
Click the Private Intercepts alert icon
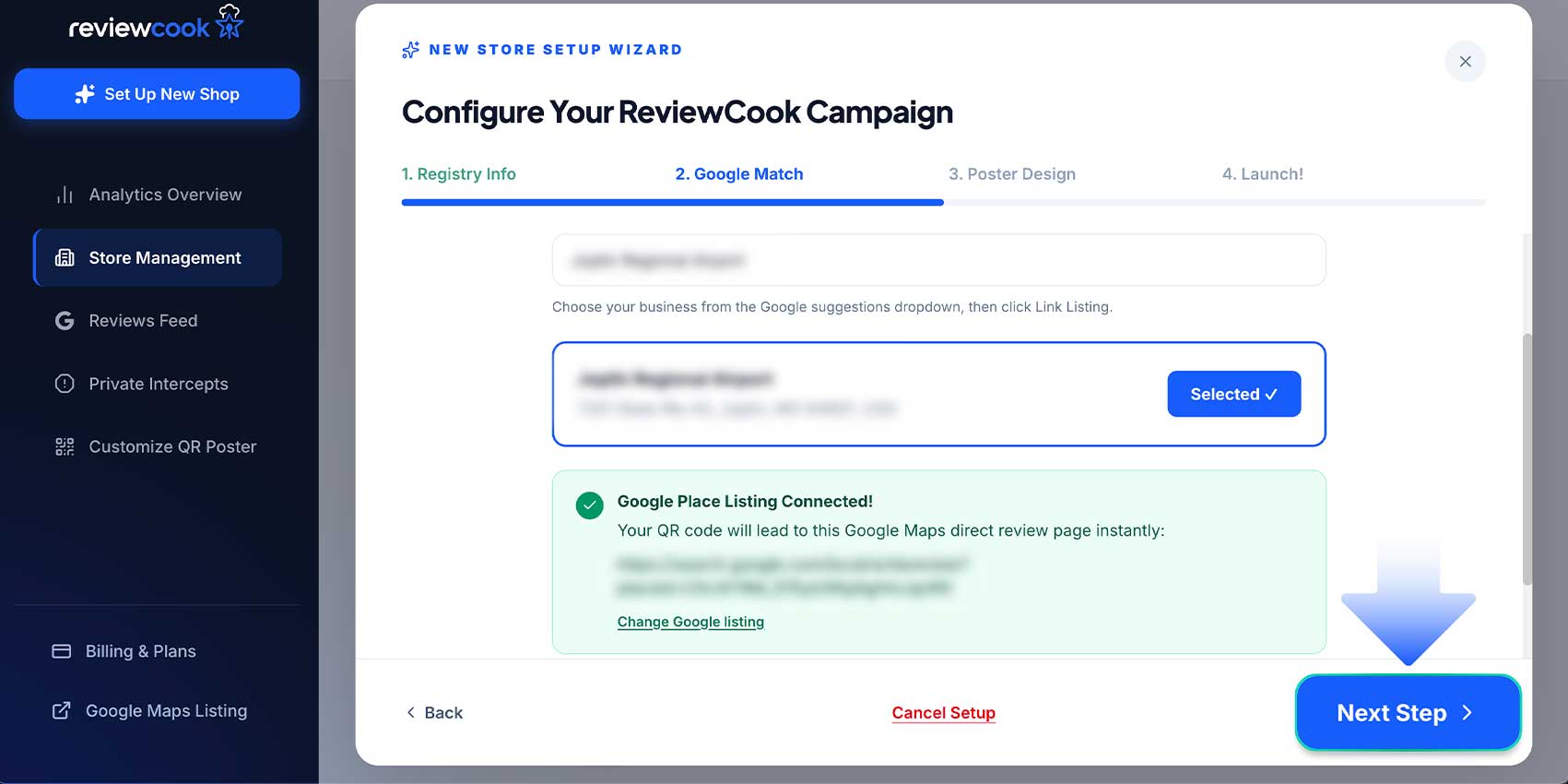click(x=65, y=384)
